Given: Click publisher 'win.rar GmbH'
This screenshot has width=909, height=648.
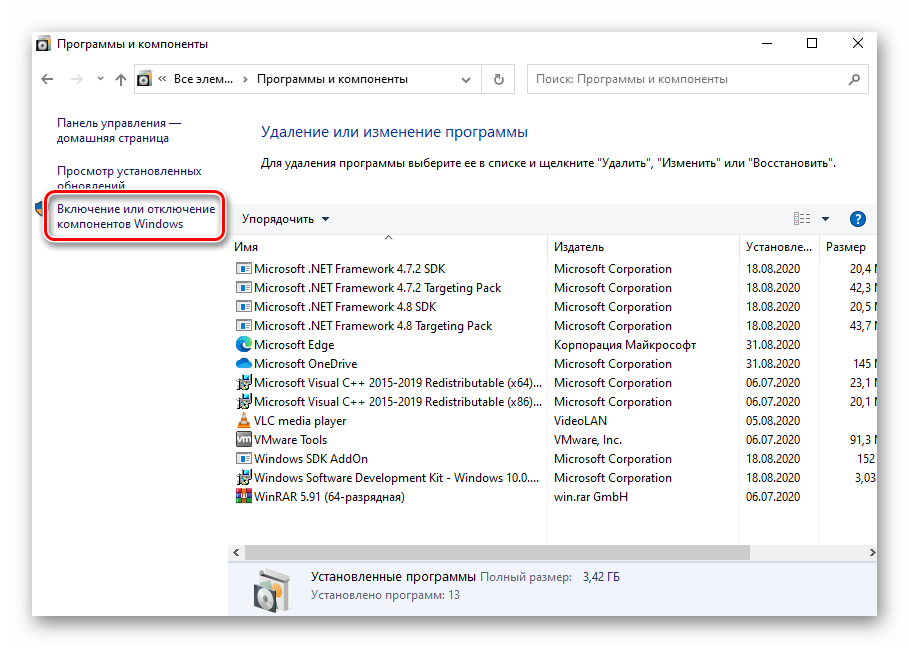Looking at the screenshot, I should 591,497.
